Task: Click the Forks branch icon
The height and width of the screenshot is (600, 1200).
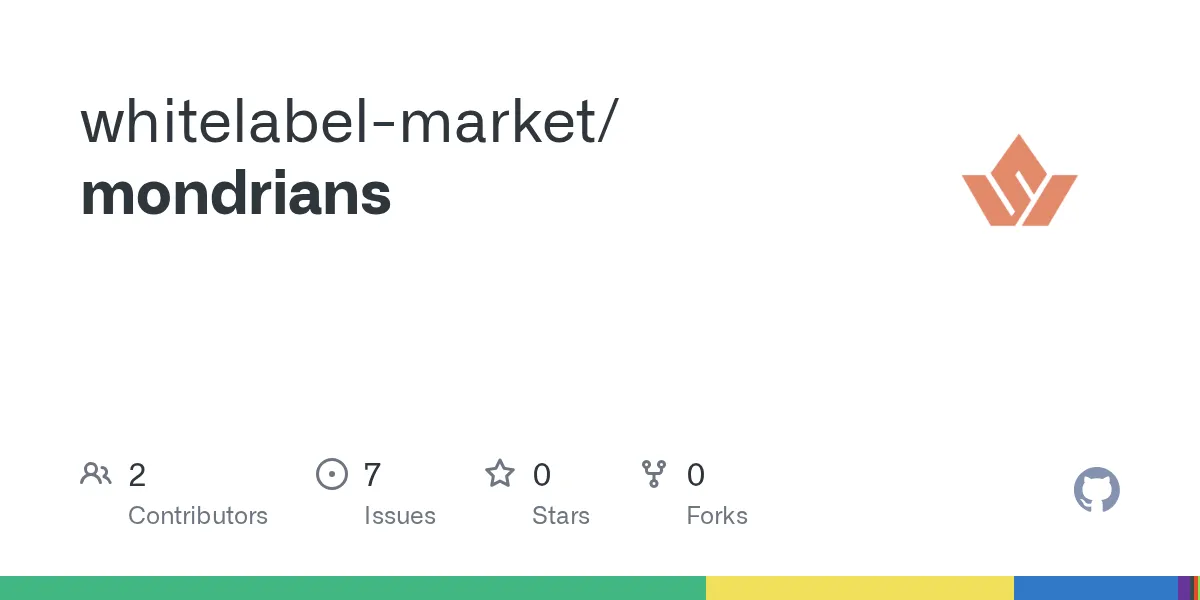Action: 654,474
